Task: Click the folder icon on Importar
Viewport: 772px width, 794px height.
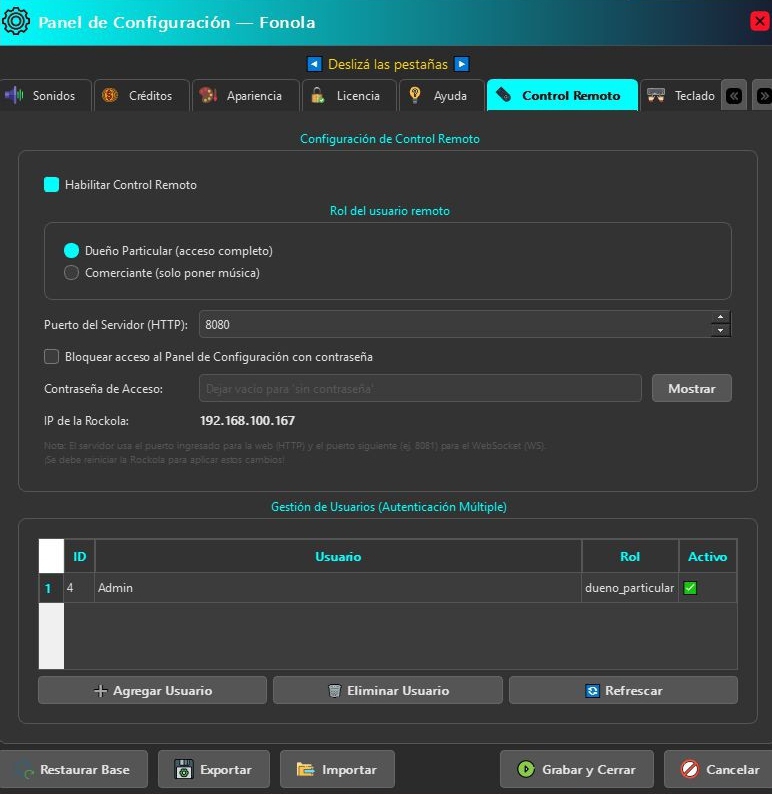Action: point(305,770)
